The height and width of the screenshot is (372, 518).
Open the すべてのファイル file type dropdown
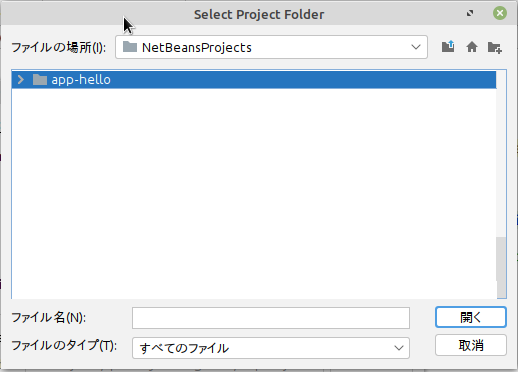[271, 348]
